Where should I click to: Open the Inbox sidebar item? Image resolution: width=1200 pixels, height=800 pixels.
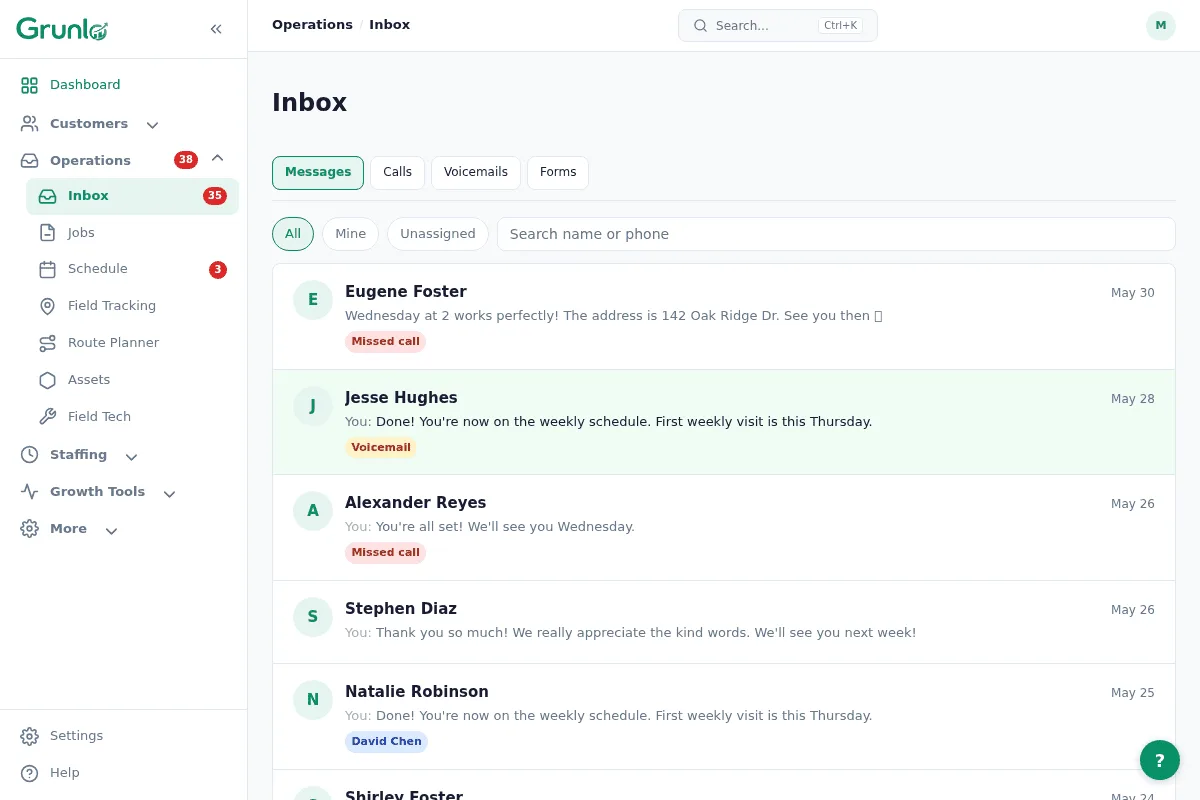[132, 196]
